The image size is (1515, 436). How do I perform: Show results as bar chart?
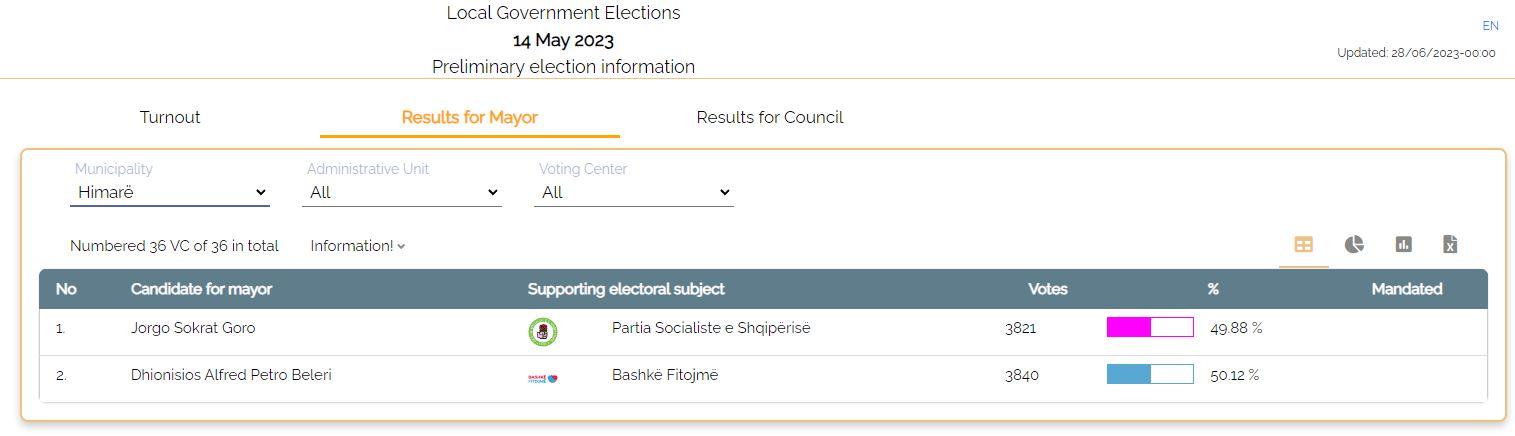(1403, 245)
